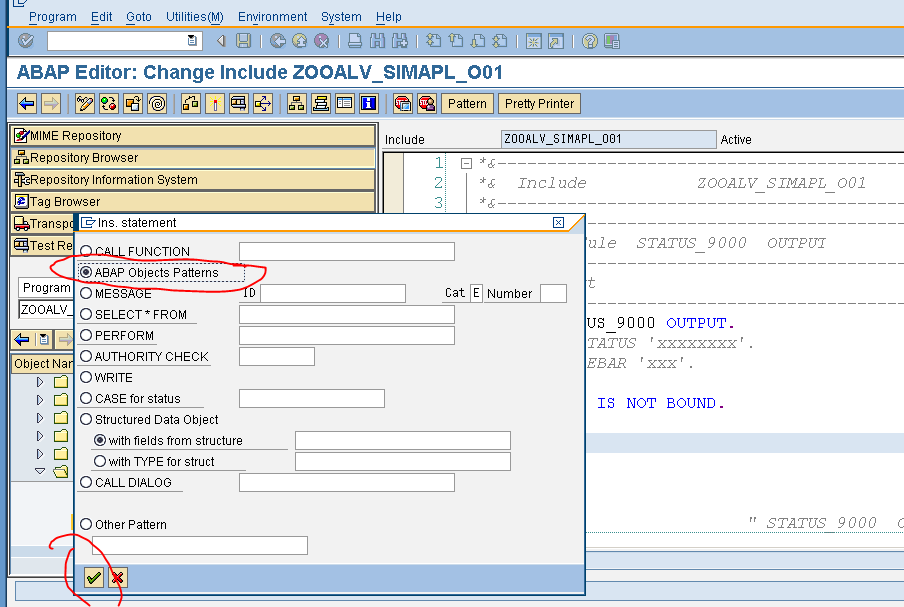
Task: Select the CALL FUNCTION radio button
Action: point(86,252)
